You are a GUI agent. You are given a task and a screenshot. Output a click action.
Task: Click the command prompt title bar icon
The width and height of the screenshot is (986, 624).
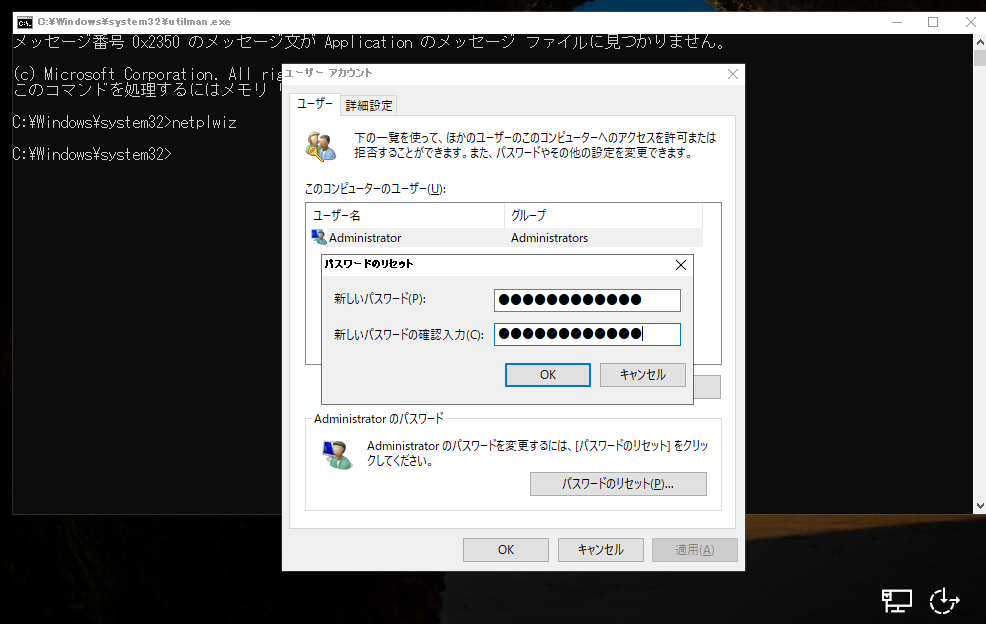click(25, 22)
